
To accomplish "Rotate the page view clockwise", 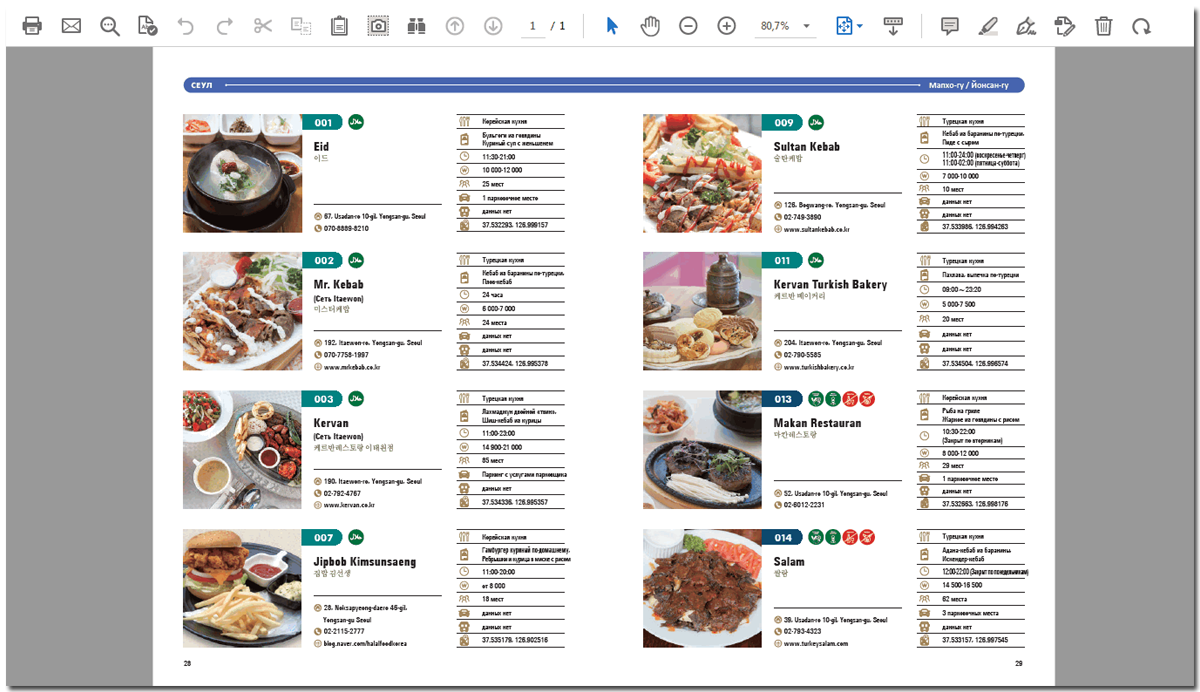I will [x=1141, y=26].
